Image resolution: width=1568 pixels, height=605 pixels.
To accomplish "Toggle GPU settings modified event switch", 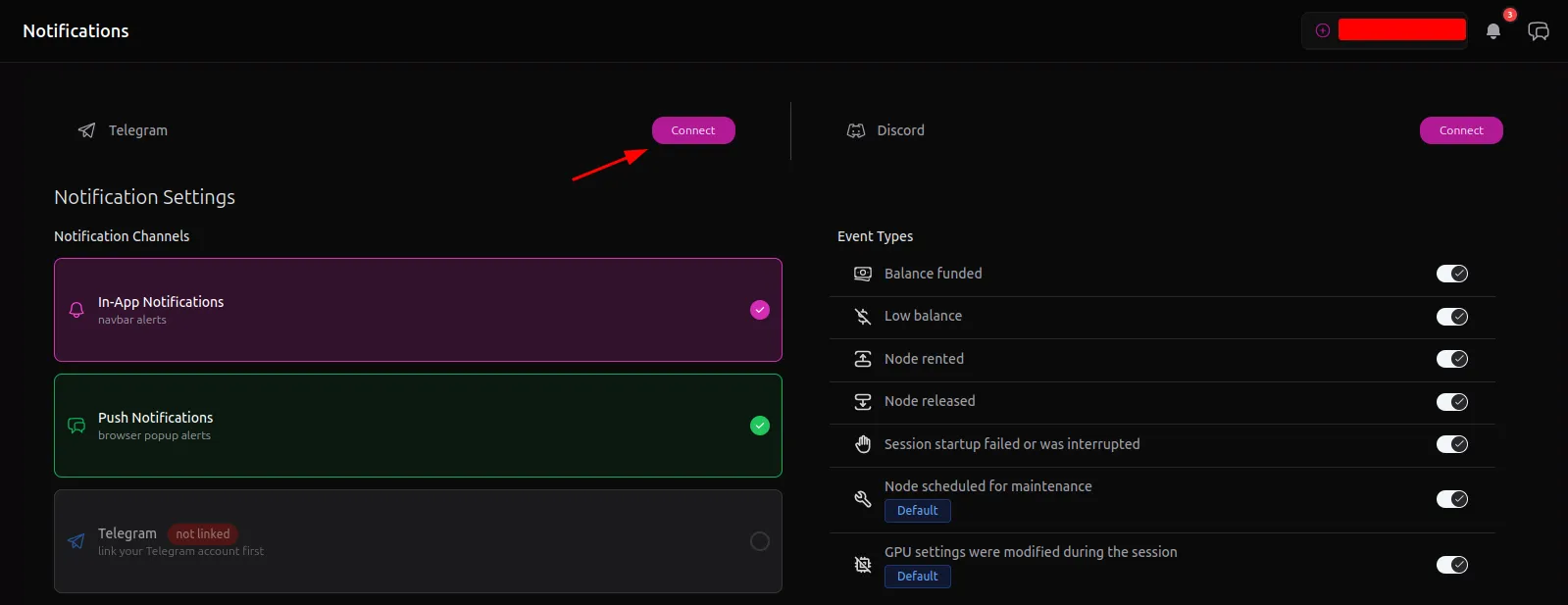I will [x=1452, y=565].
